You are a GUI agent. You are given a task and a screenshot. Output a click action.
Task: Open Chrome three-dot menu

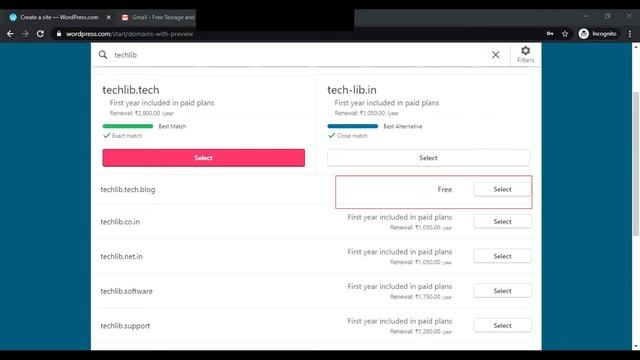(x=630, y=34)
